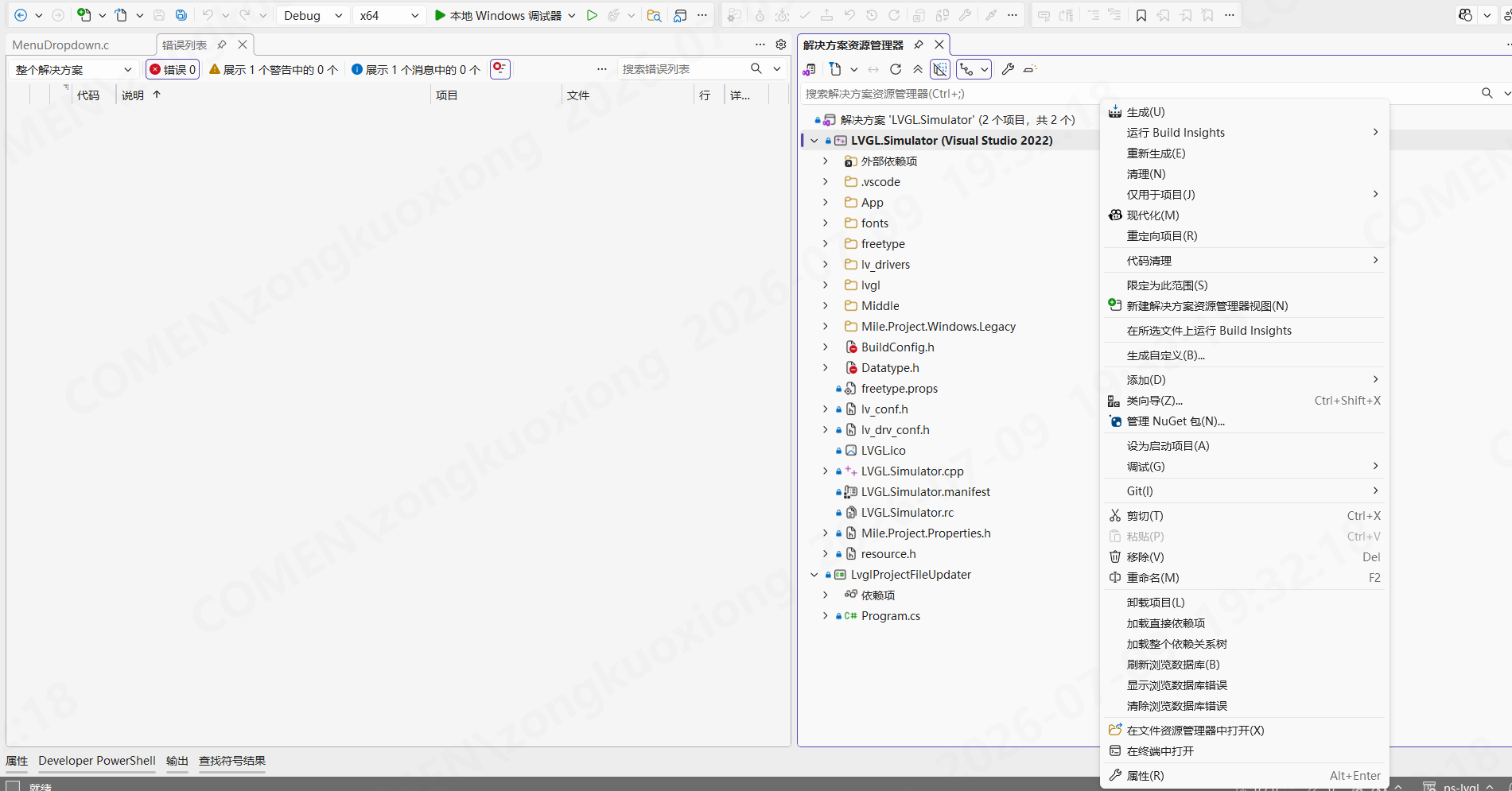Expand the lvgl folder
This screenshot has width=1512, height=791.
826,285
